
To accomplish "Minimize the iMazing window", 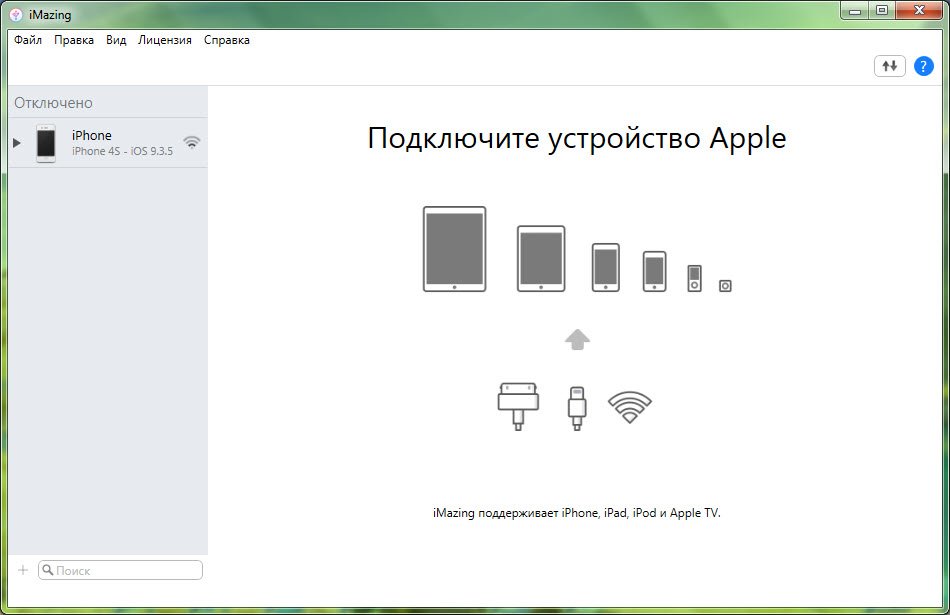I will pyautogui.click(x=855, y=10).
